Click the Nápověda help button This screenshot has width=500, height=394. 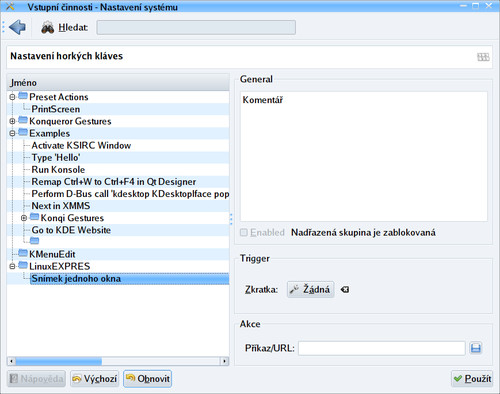(36, 379)
